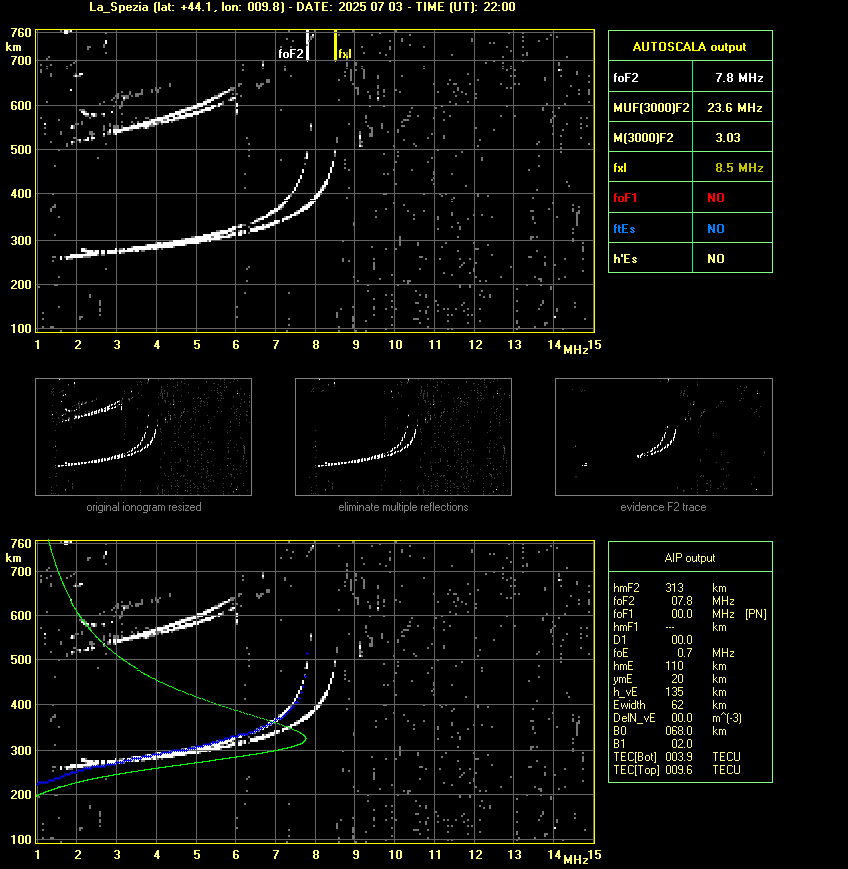
Task: Click the 'original ionogram resized' caption
Action: tap(144, 507)
